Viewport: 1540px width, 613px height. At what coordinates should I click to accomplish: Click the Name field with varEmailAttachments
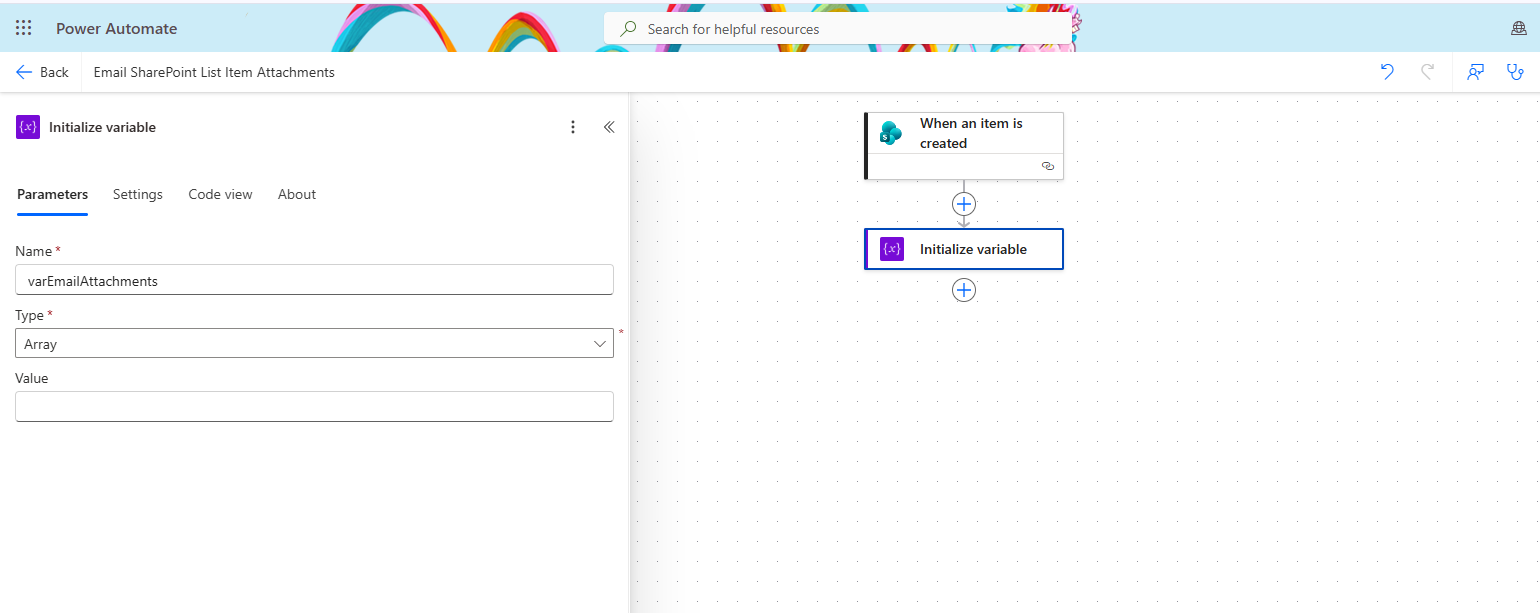(314, 280)
